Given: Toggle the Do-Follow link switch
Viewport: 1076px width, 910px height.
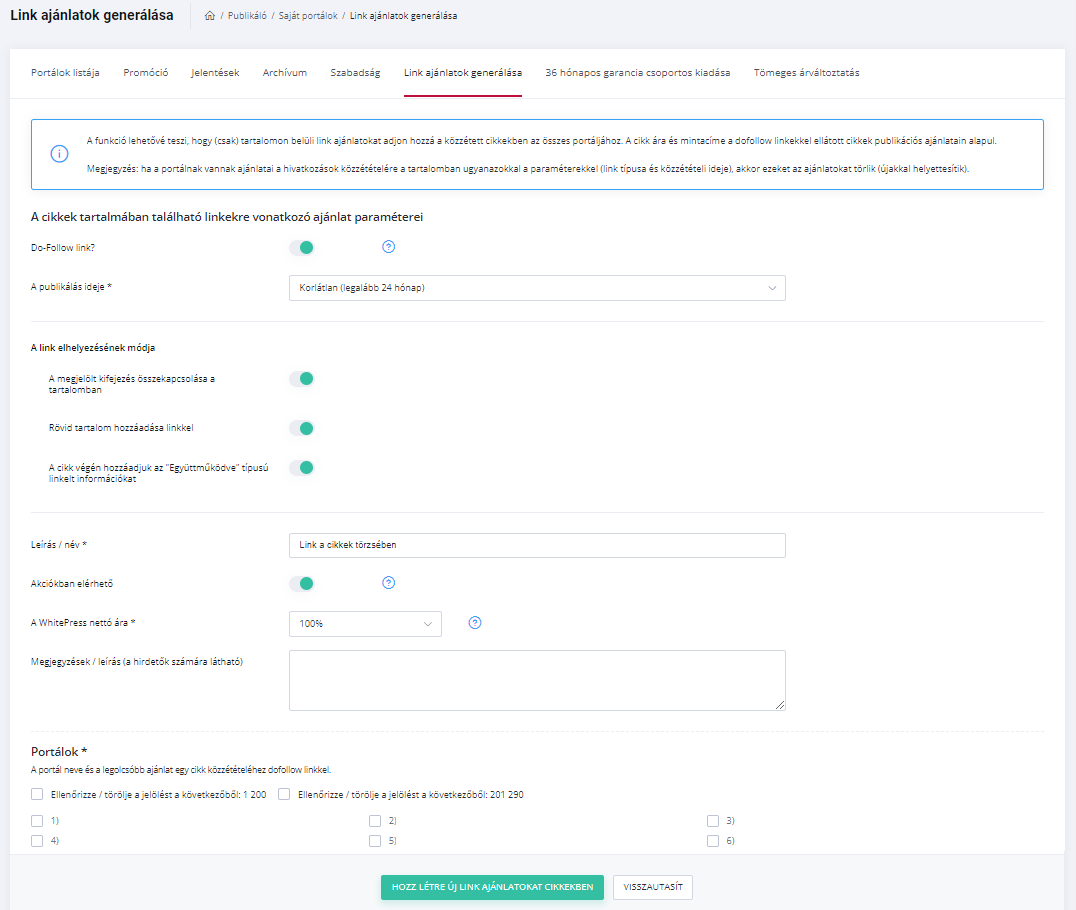Looking at the screenshot, I should point(301,248).
